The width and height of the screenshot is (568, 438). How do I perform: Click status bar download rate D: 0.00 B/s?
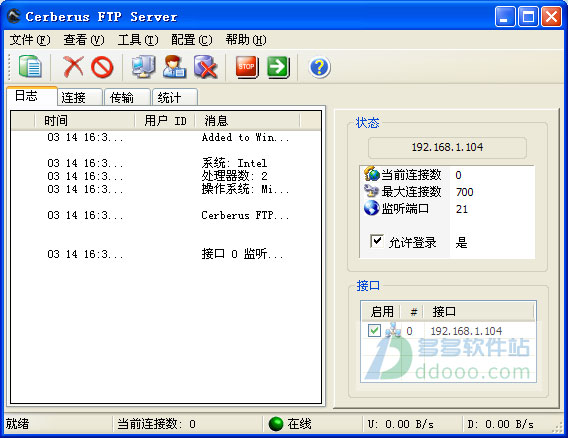(x=501, y=424)
